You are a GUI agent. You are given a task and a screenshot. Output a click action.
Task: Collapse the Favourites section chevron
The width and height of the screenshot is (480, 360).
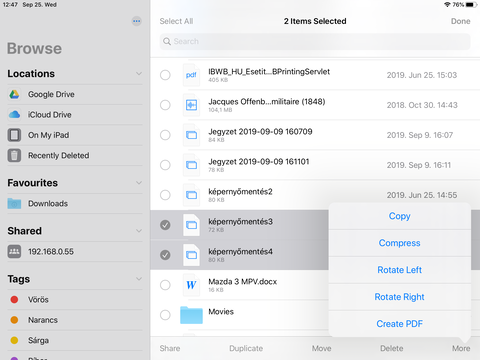tap(139, 183)
